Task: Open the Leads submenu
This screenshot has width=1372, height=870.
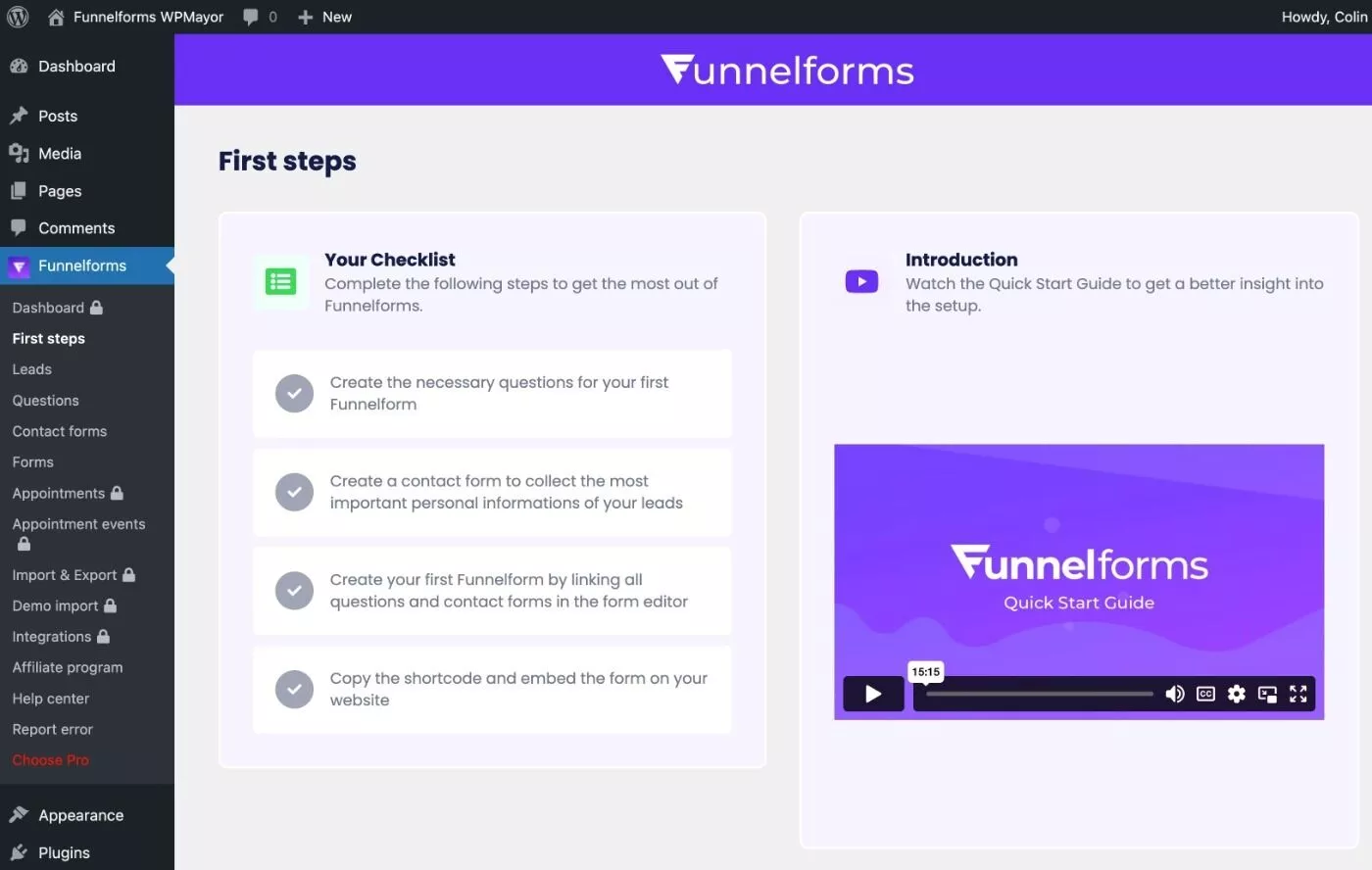Action: click(x=31, y=369)
